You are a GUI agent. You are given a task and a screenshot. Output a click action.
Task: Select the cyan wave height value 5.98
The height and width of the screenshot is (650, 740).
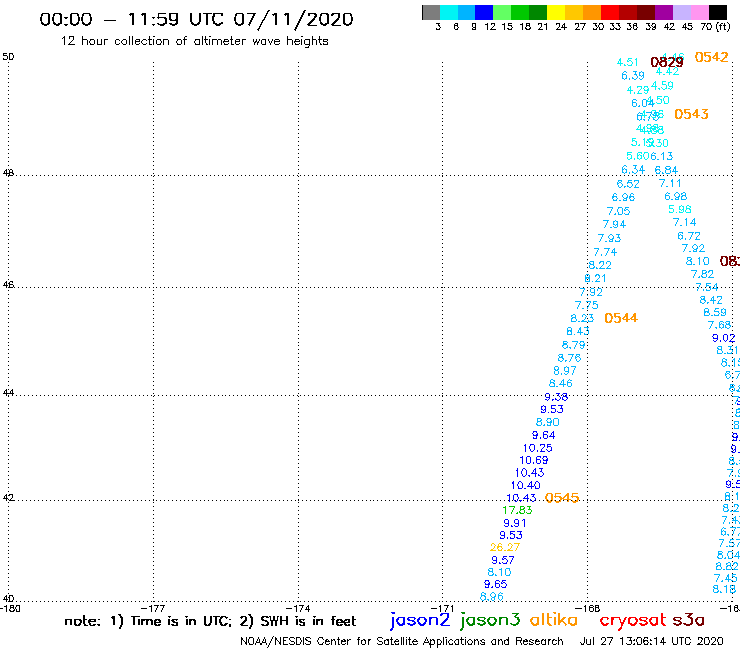[x=680, y=210]
